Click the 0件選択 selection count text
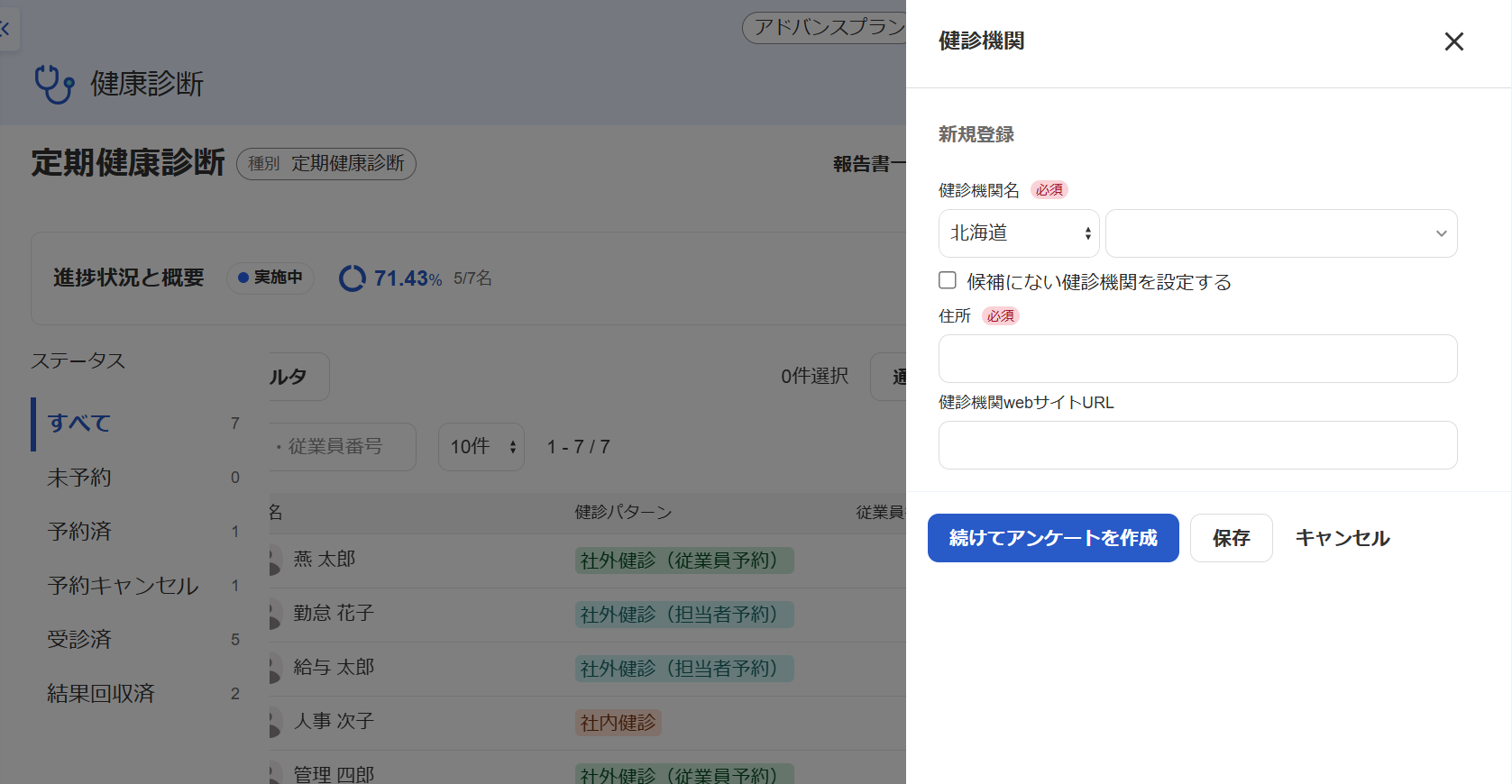1512x784 pixels. [x=815, y=377]
